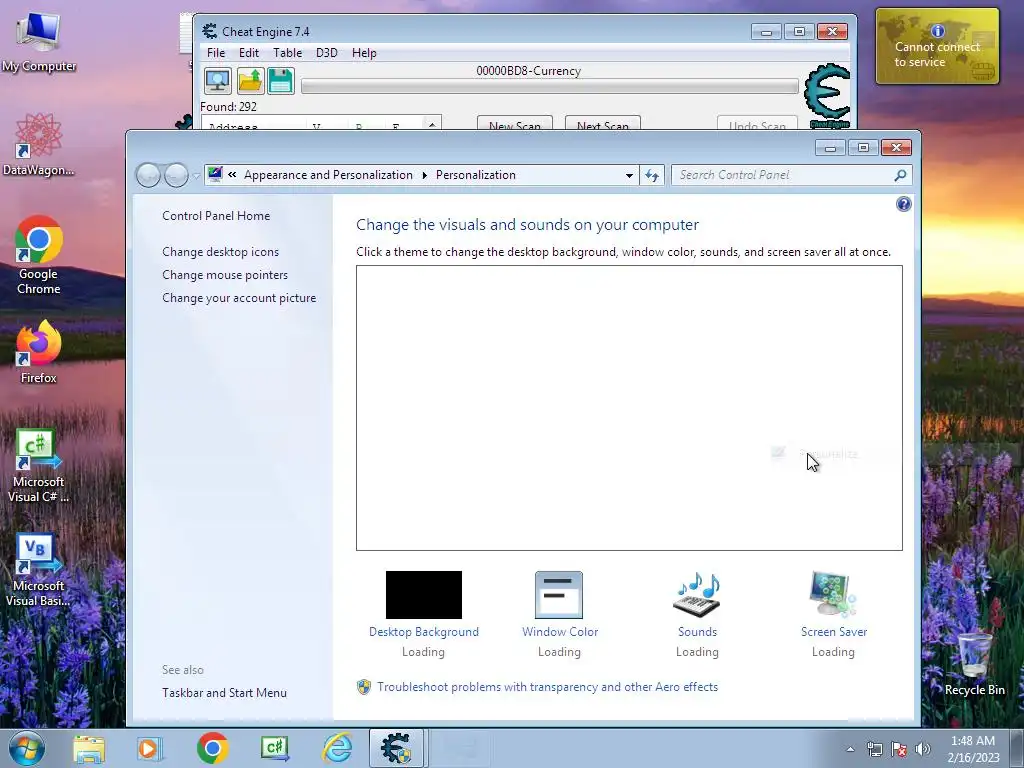Open Cheat Engine D3D menu
This screenshot has height=768, width=1024.
click(327, 53)
